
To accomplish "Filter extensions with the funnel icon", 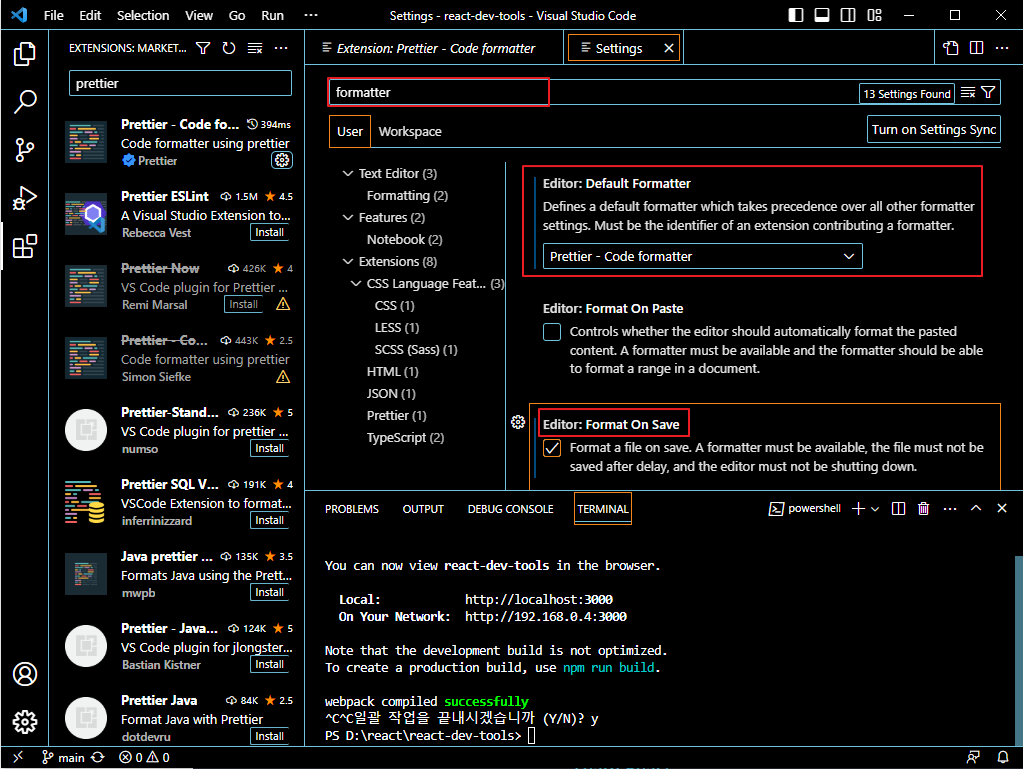I will coord(203,48).
